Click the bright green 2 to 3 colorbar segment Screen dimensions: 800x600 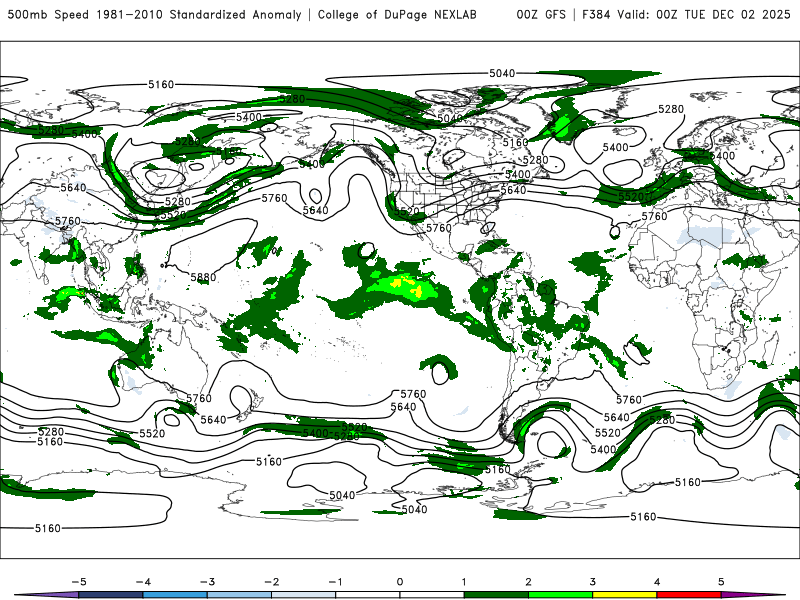click(x=560, y=595)
